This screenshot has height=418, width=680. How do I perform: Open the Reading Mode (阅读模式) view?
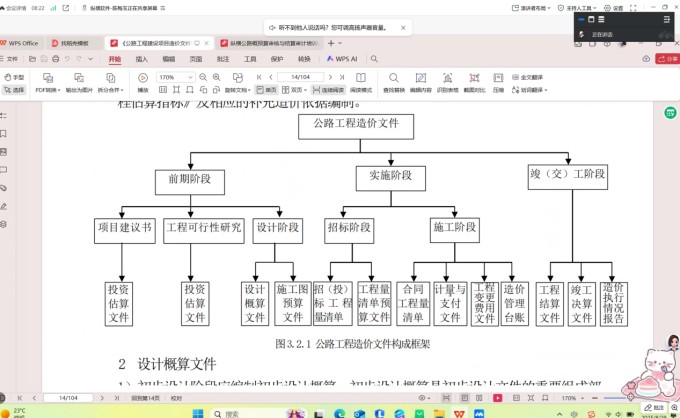[360, 84]
